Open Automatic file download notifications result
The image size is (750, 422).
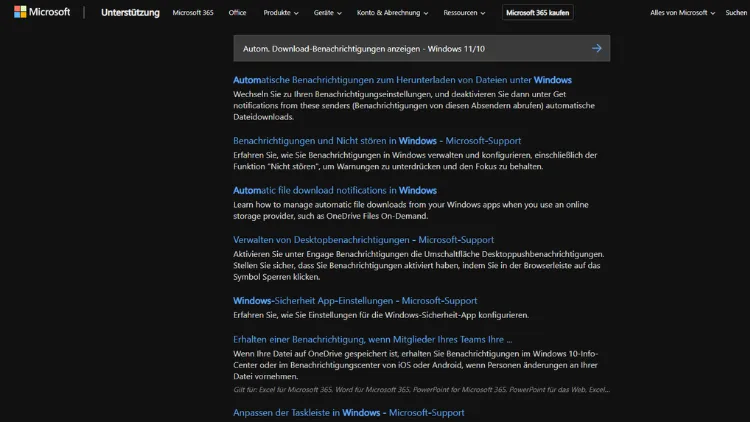pos(335,190)
